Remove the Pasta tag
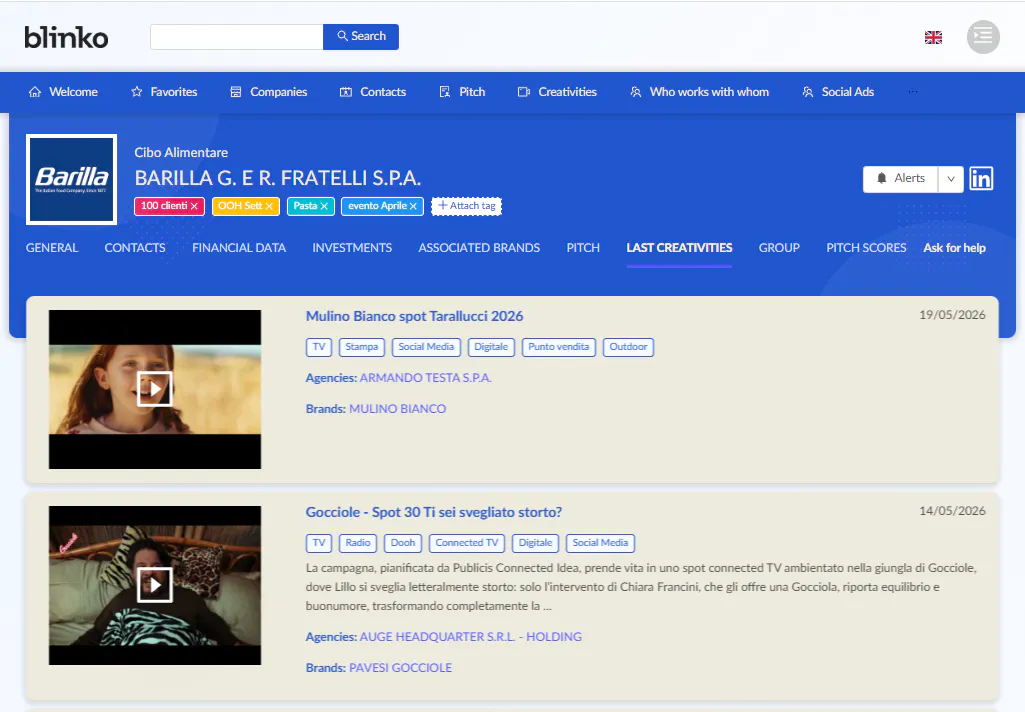 coord(324,206)
